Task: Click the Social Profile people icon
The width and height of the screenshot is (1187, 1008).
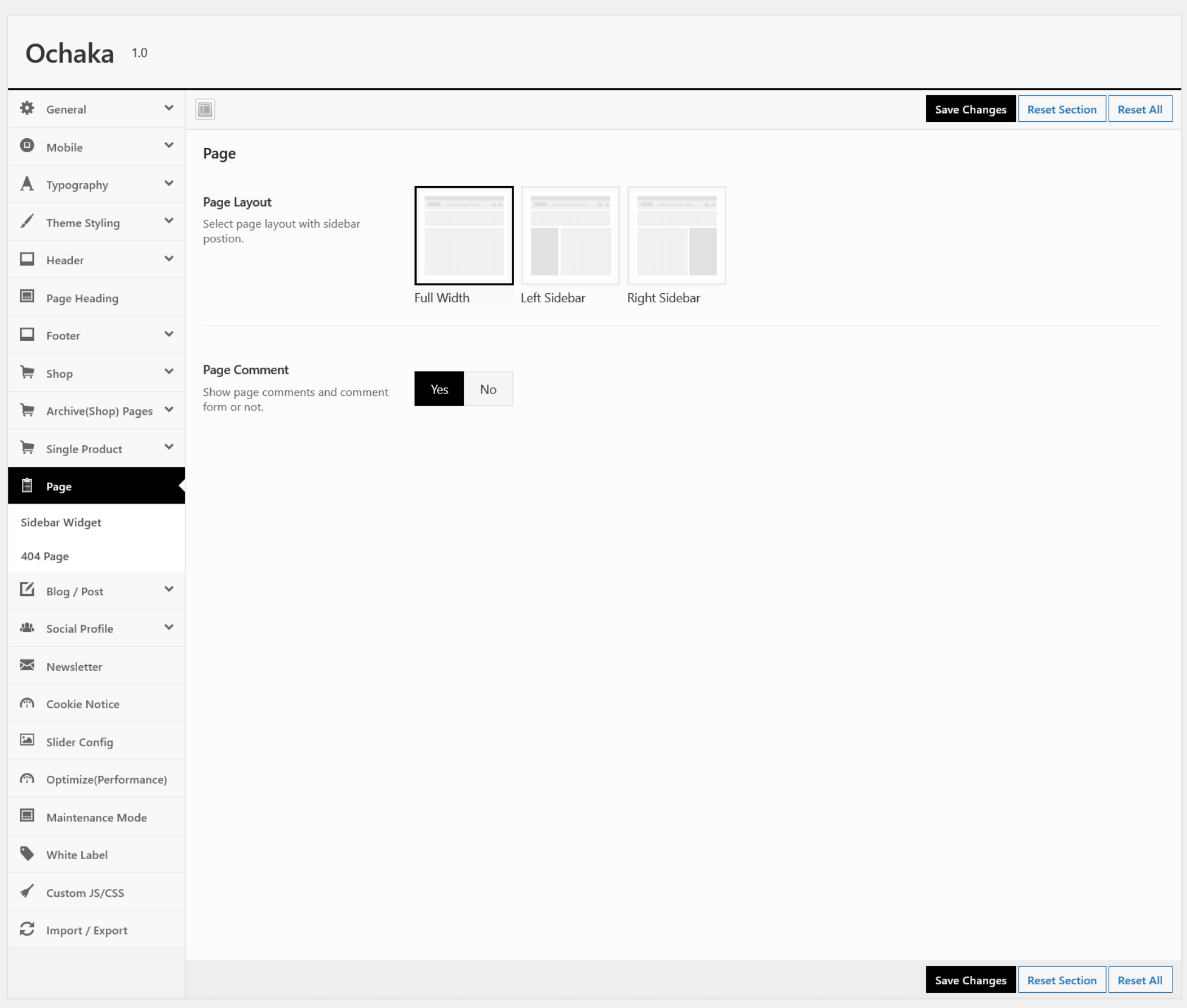Action: pos(27,628)
